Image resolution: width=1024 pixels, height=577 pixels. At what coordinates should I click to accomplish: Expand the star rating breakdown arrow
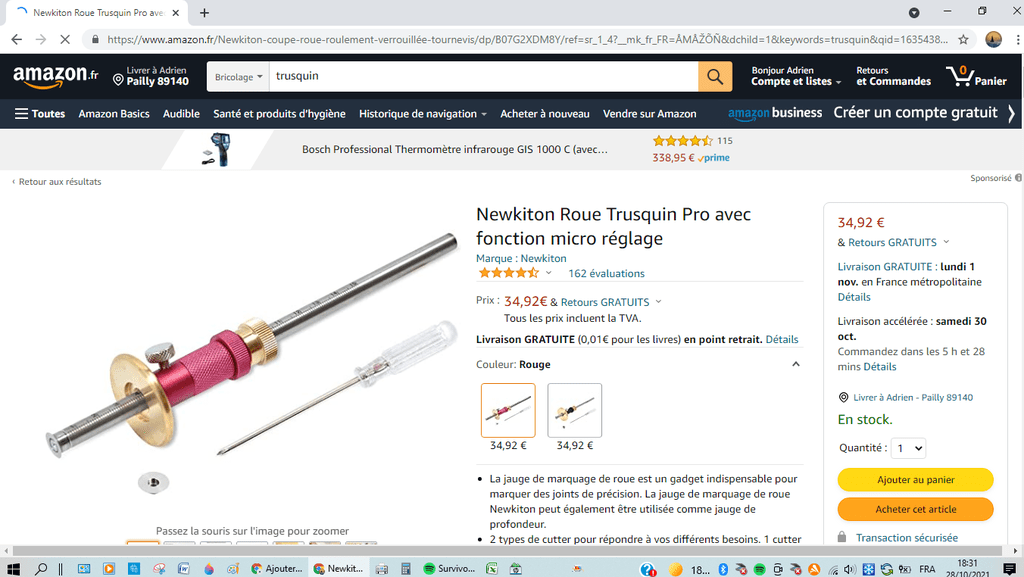pos(549,273)
